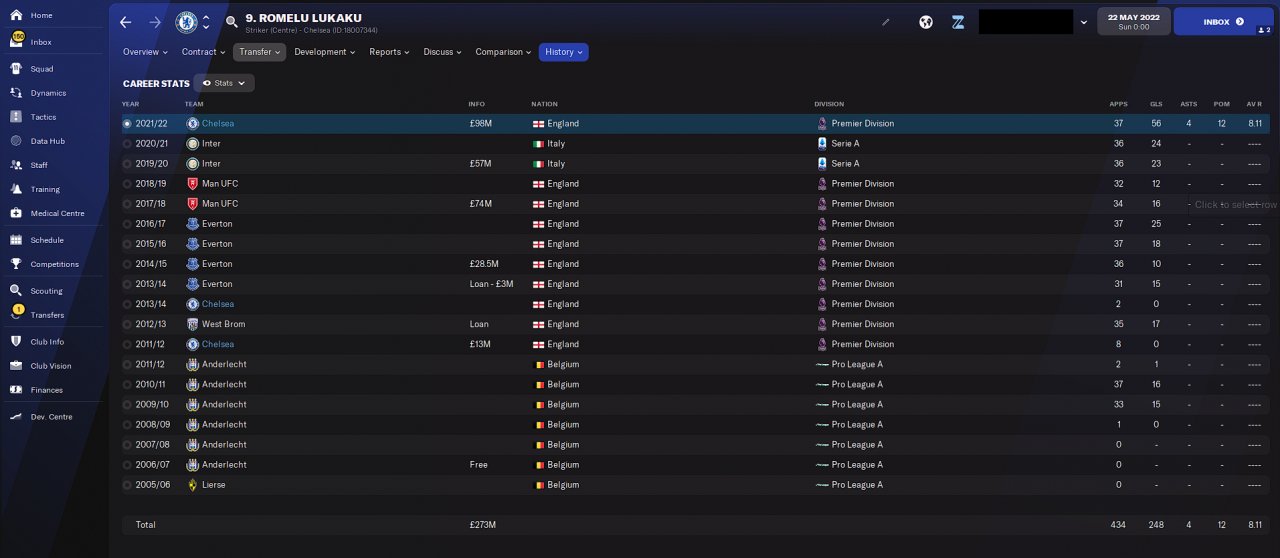The image size is (1280, 558).
Task: Select the 2012/13 West Brom radio button
Action: [127, 324]
